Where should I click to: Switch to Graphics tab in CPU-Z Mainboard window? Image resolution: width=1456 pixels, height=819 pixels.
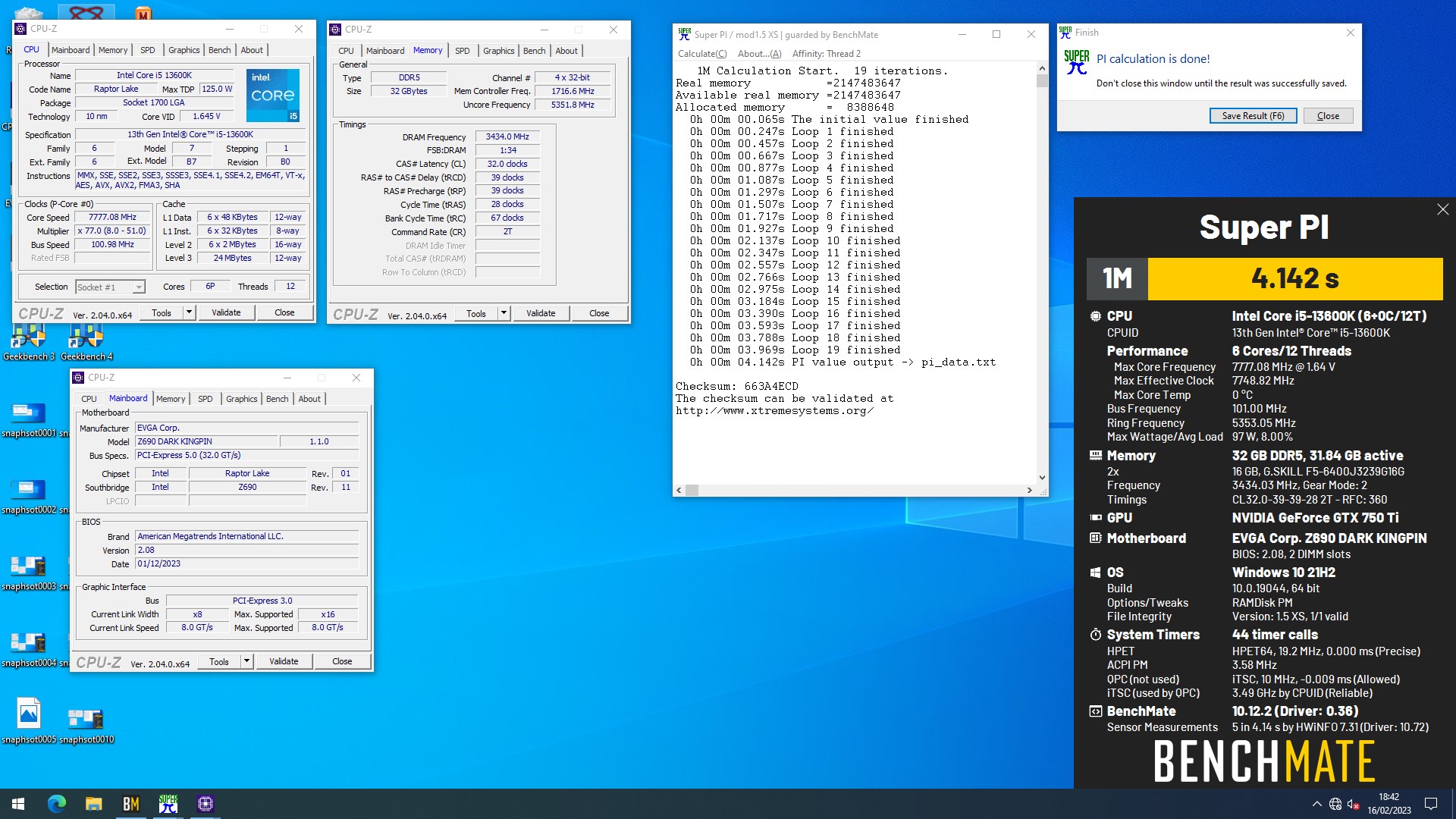242,399
